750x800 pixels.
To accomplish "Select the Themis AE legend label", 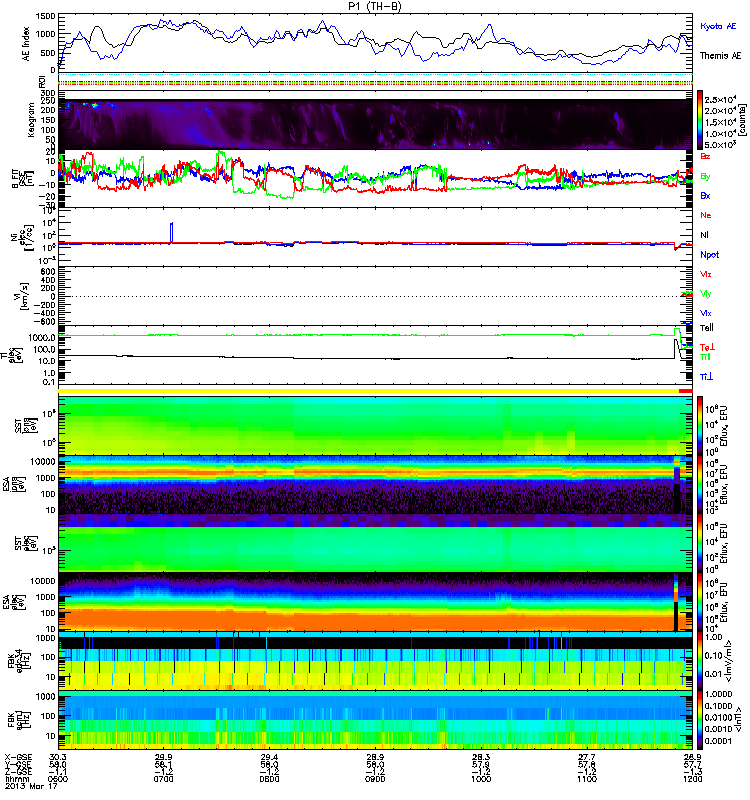I will coord(720,56).
